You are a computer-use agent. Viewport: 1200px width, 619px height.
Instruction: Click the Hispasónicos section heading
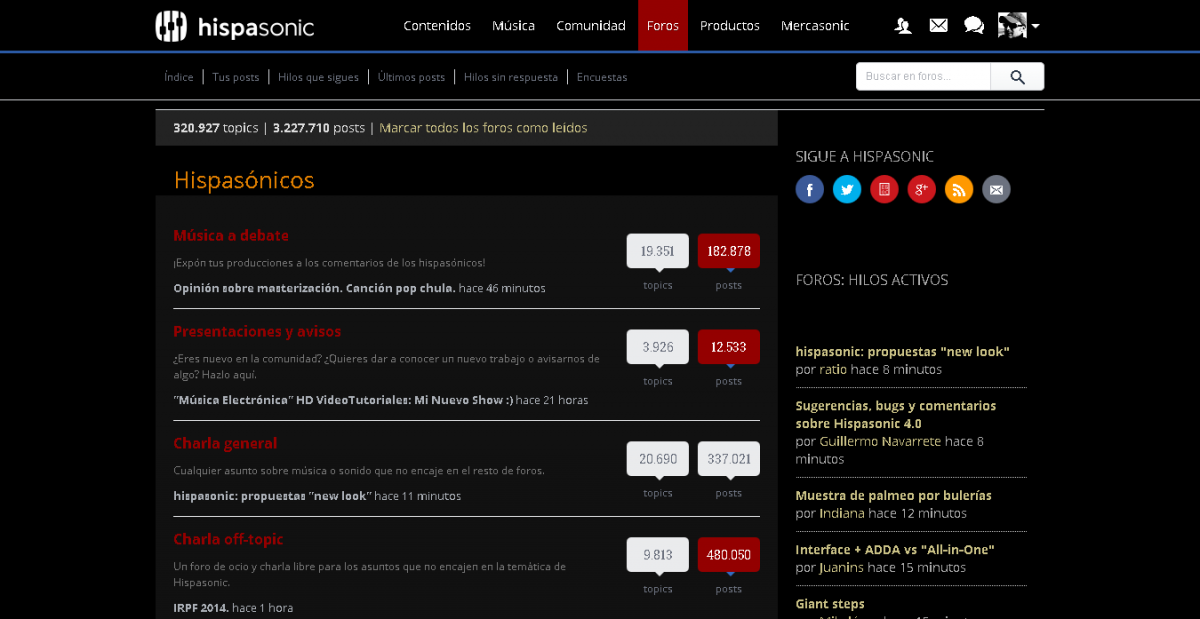(x=244, y=180)
